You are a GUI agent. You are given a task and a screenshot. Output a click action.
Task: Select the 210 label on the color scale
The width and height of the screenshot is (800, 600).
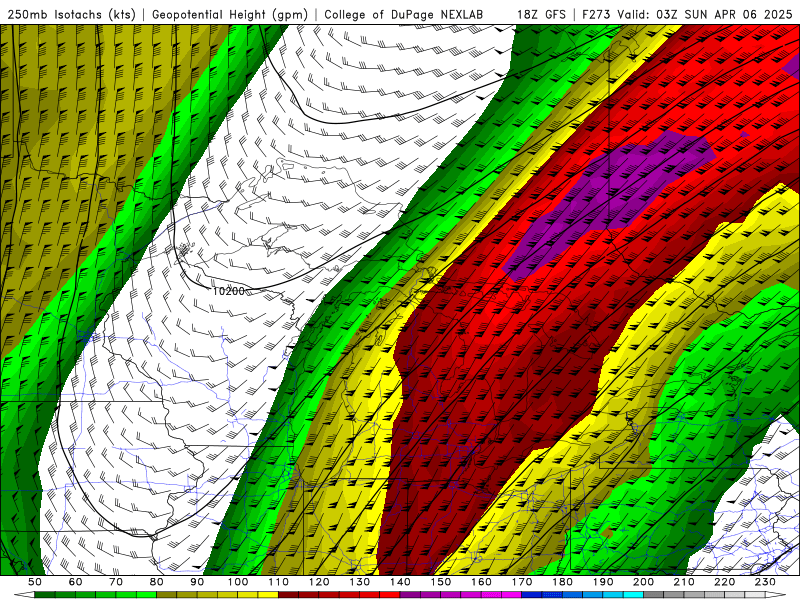click(684, 582)
